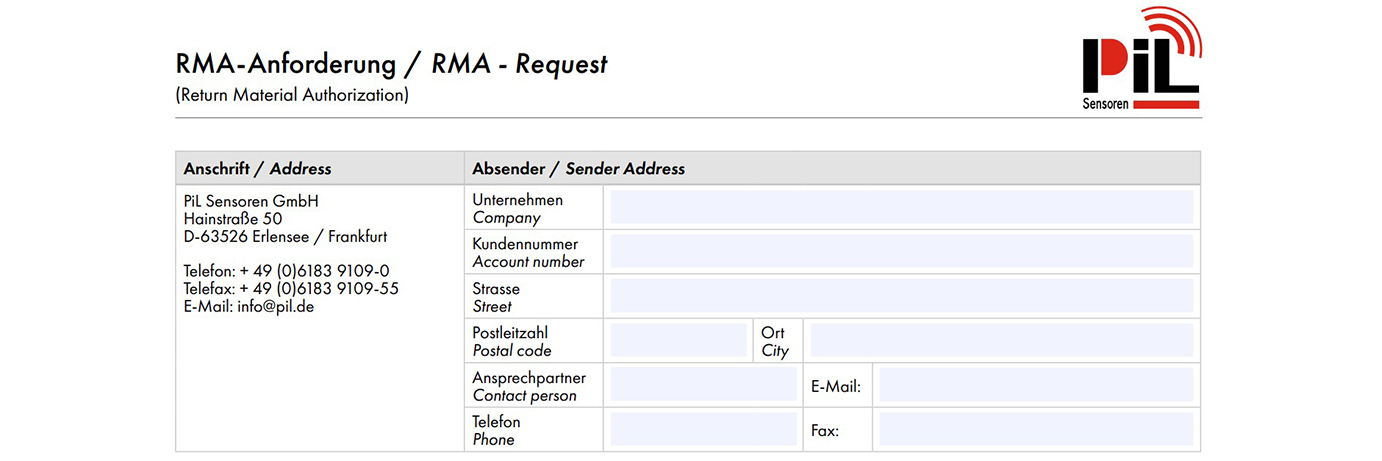Click the RMA-Anforderung / RMA - Request title

[x=391, y=65]
